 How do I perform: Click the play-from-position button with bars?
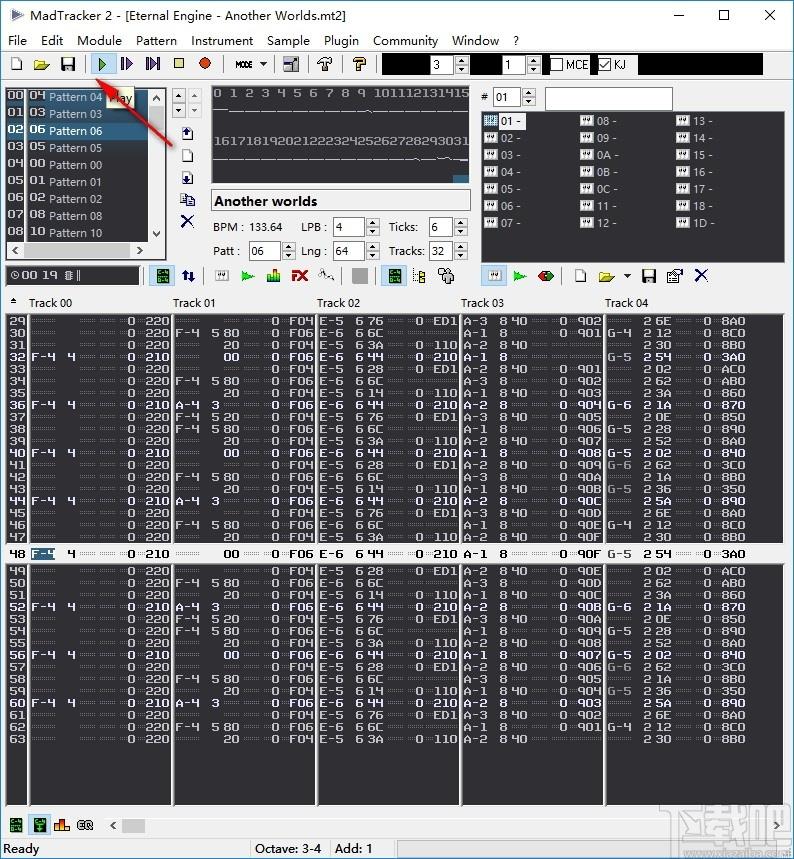(153, 64)
